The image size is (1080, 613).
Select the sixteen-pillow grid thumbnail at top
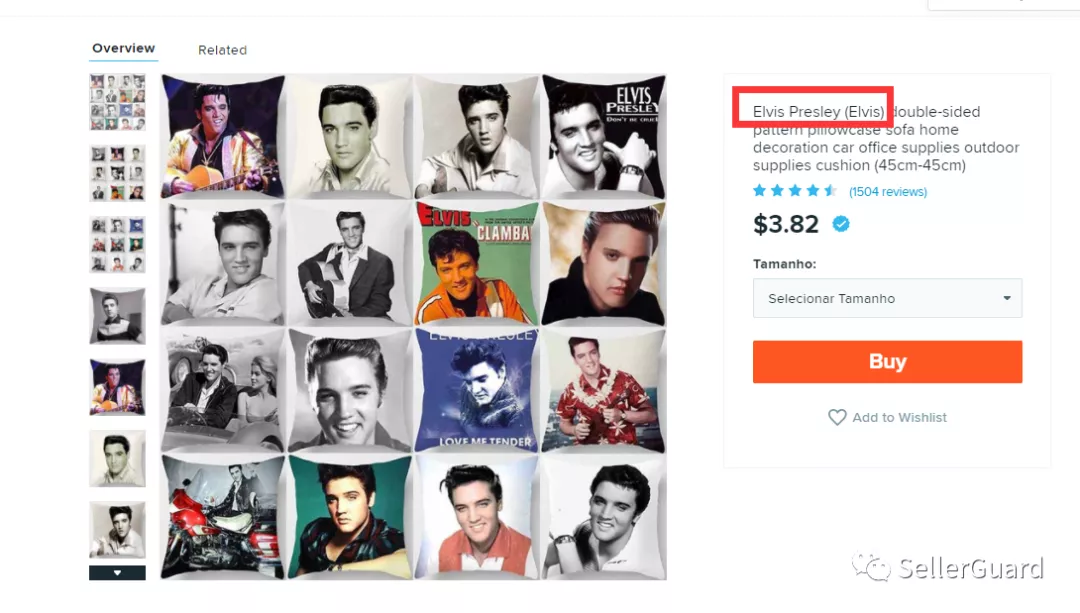tap(117, 101)
